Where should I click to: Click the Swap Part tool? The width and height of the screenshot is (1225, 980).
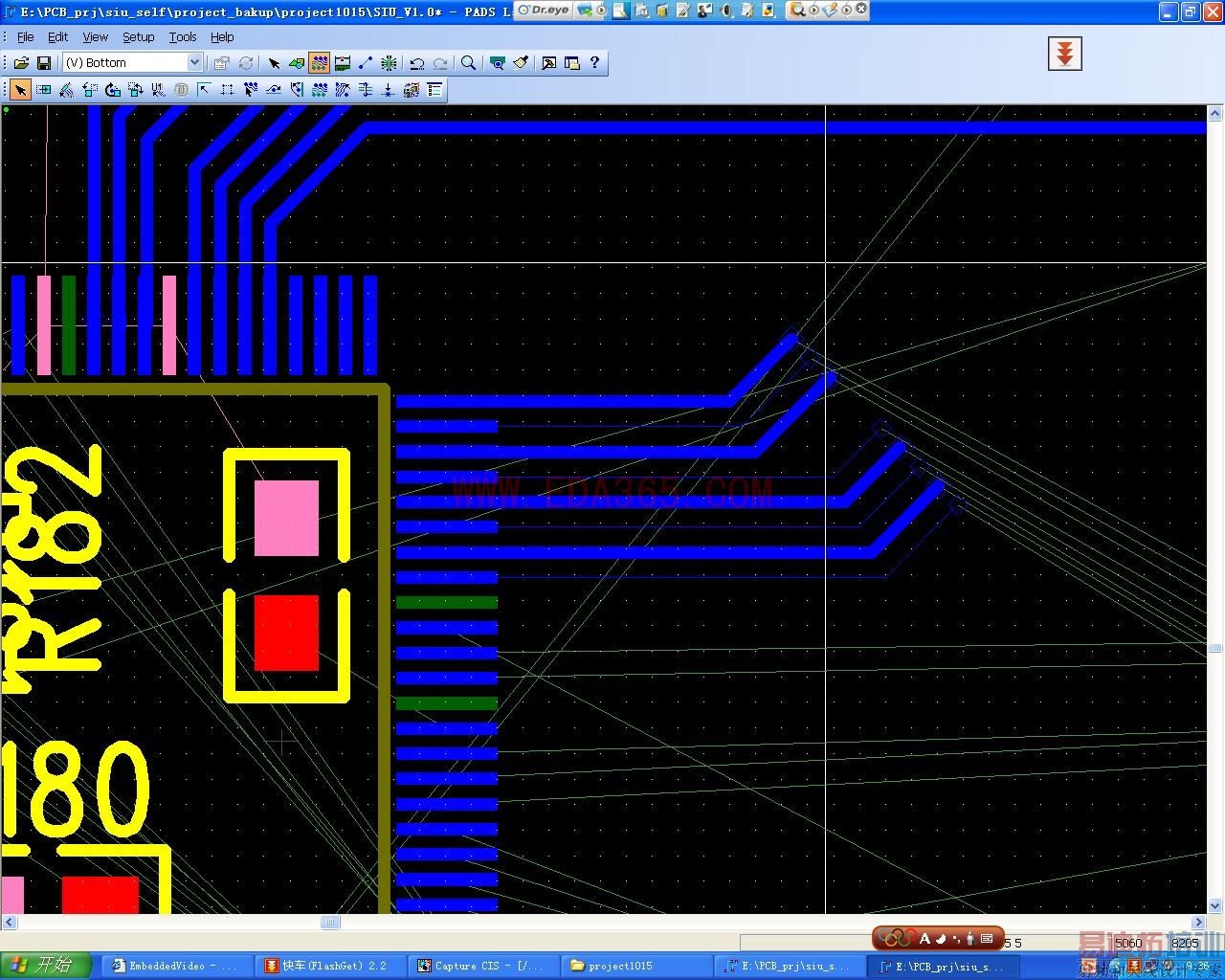[135, 90]
